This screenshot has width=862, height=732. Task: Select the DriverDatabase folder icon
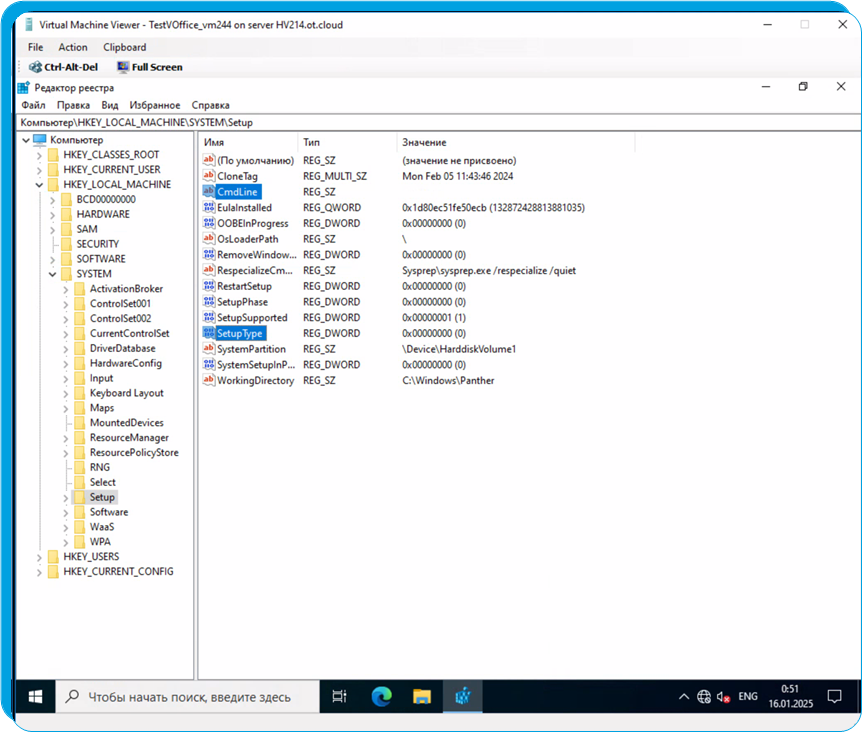pos(80,348)
